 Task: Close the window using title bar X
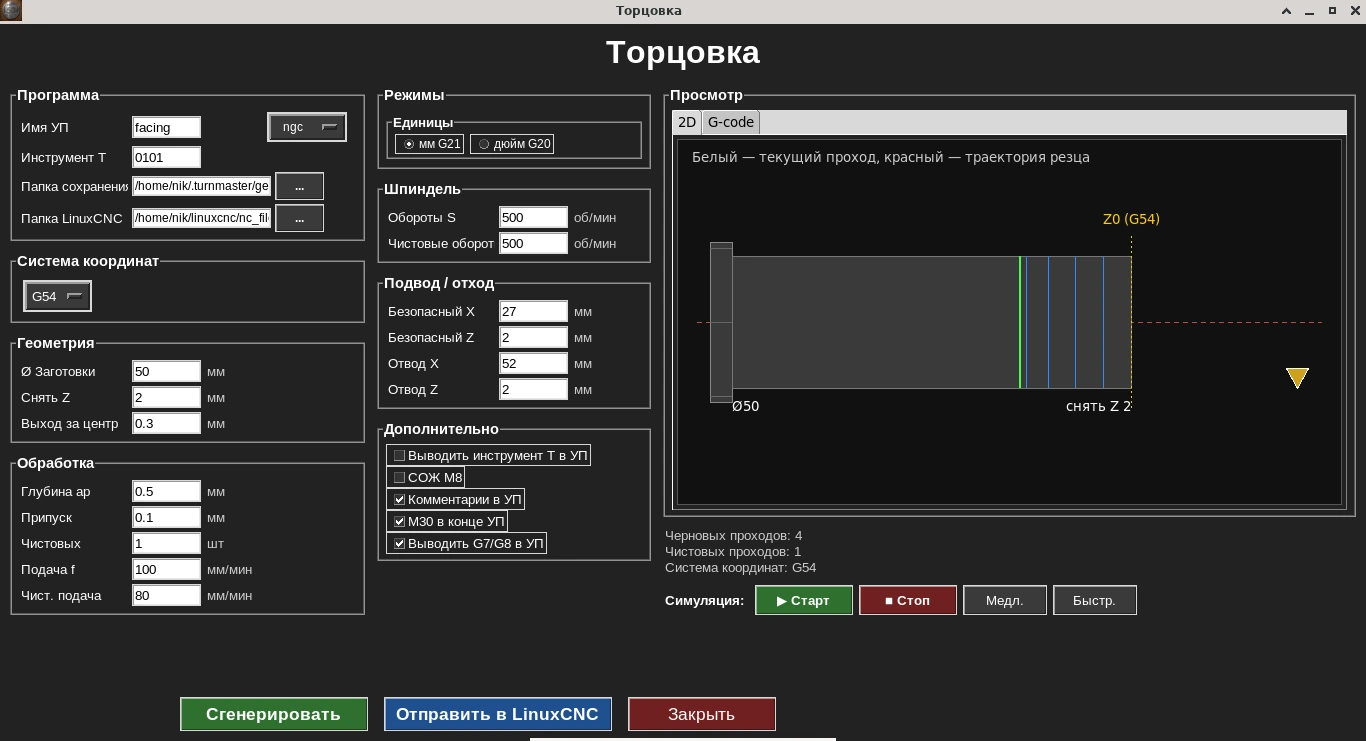(1354, 11)
